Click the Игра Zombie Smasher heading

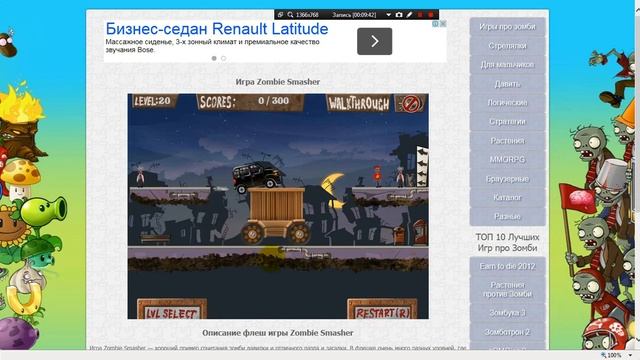tap(278, 82)
